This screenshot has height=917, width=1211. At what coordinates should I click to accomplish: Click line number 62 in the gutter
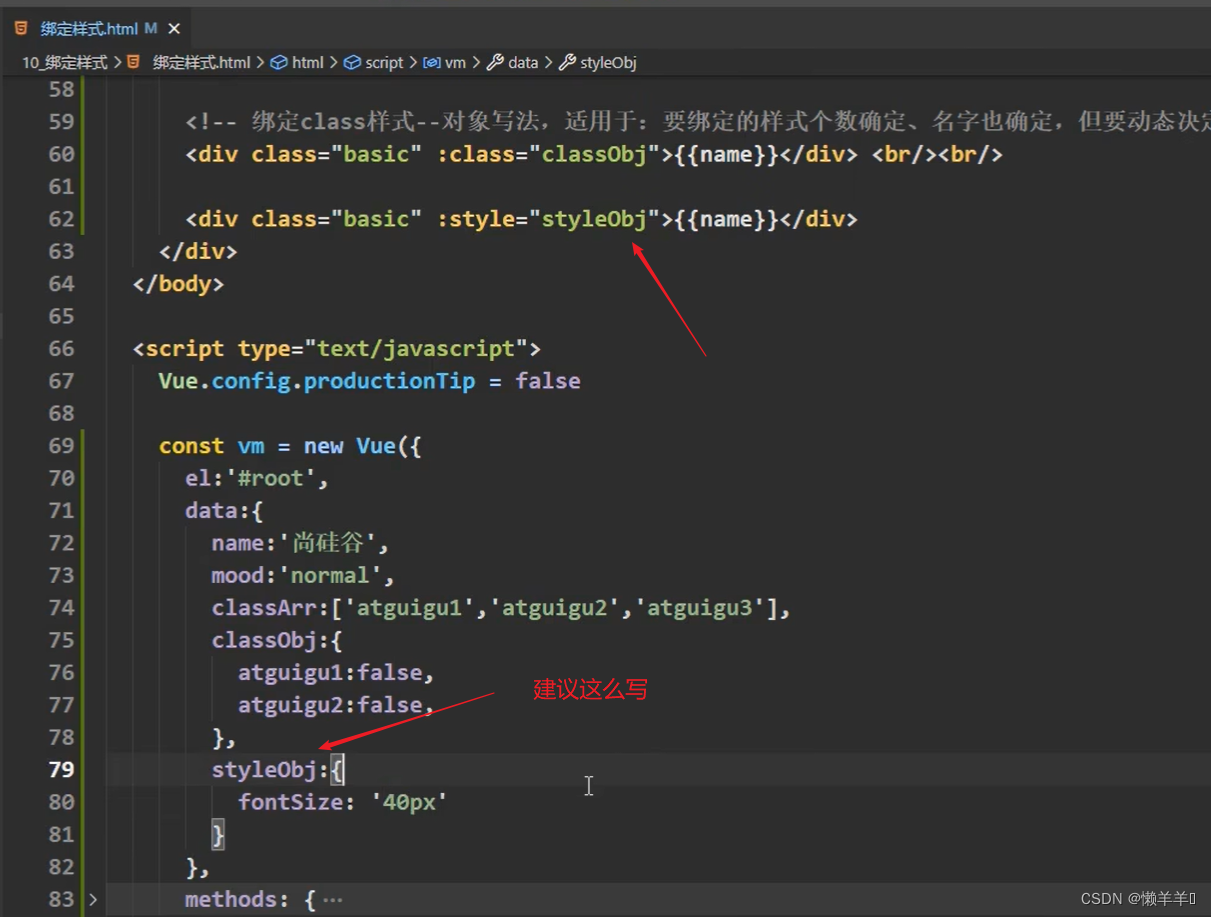coord(62,219)
